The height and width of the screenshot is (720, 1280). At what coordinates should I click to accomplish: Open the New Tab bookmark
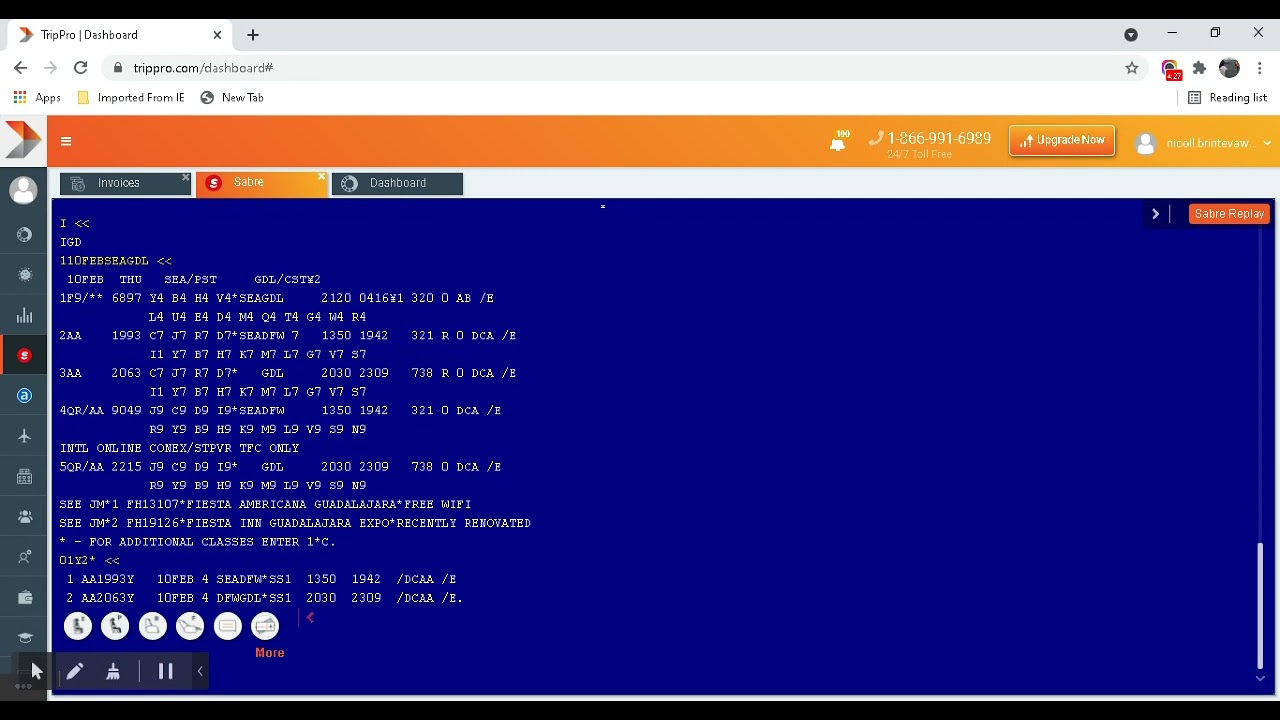click(x=232, y=98)
